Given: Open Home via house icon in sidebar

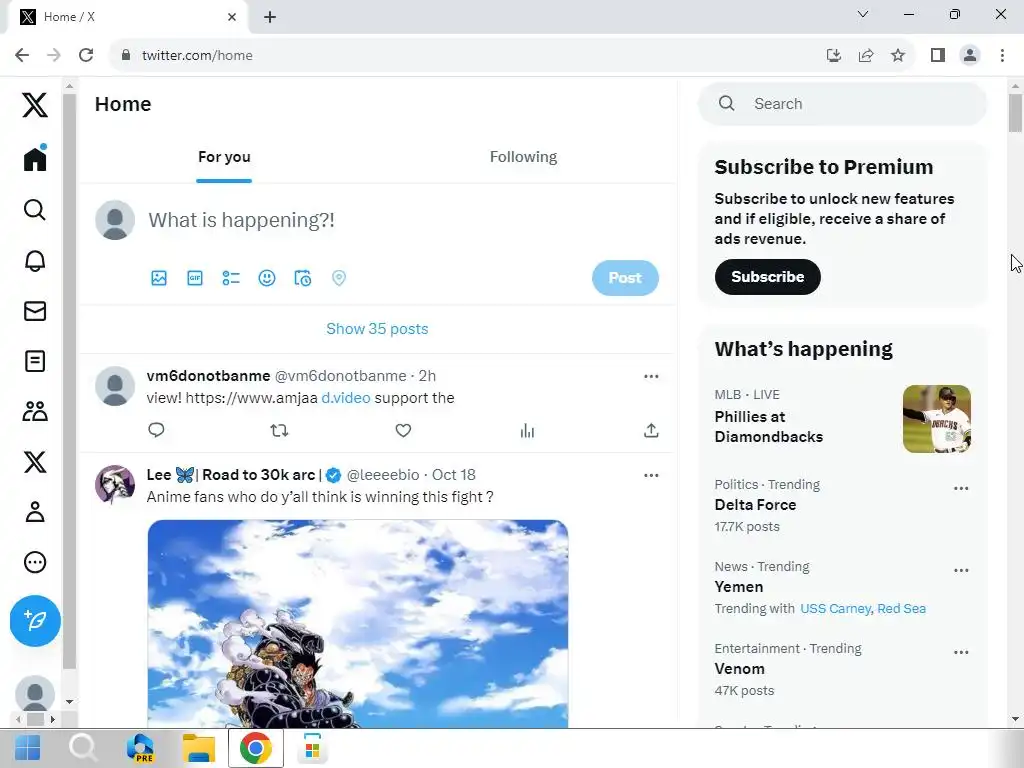Looking at the screenshot, I should click(35, 159).
